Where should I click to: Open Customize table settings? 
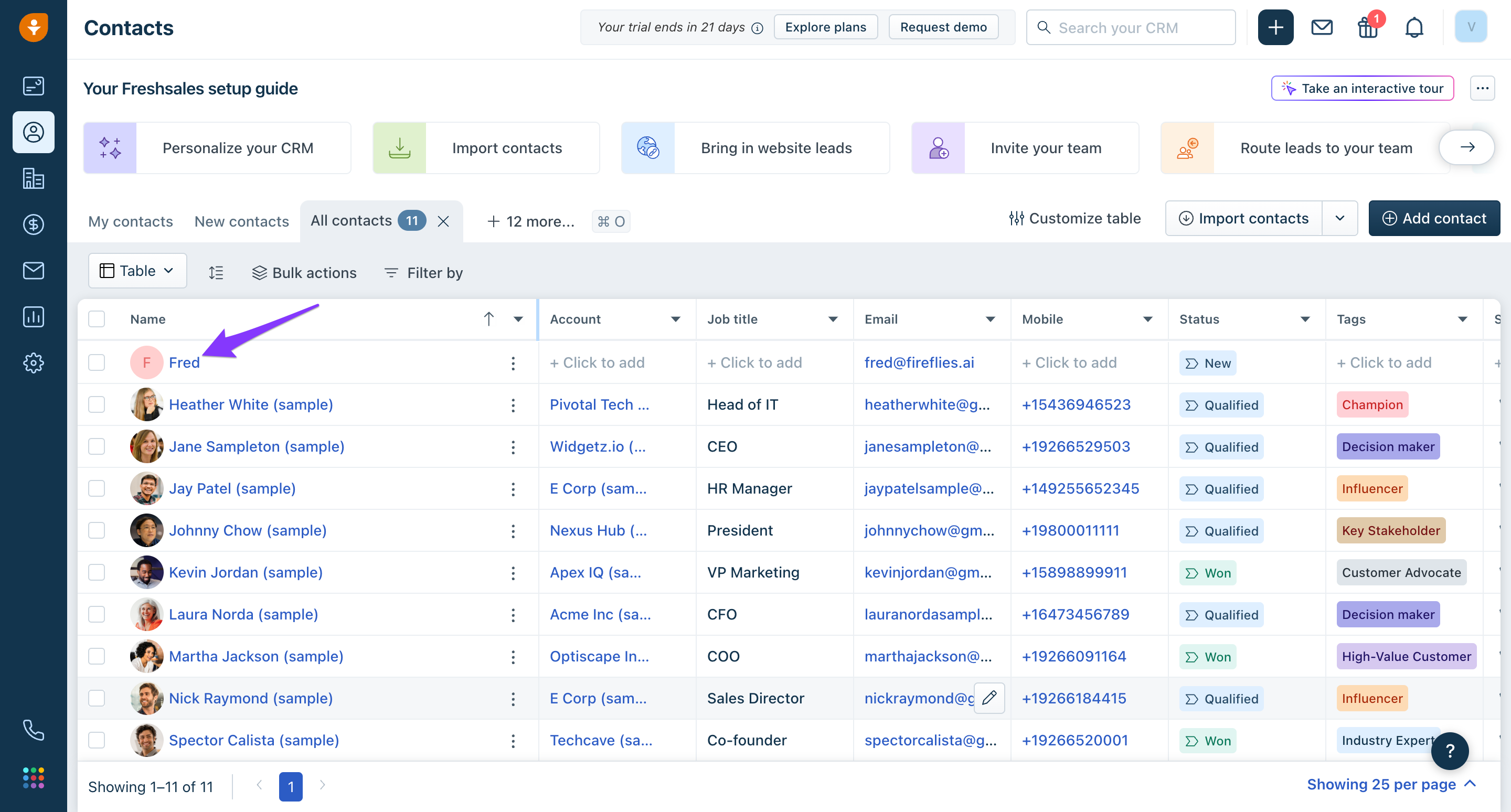coord(1074,218)
